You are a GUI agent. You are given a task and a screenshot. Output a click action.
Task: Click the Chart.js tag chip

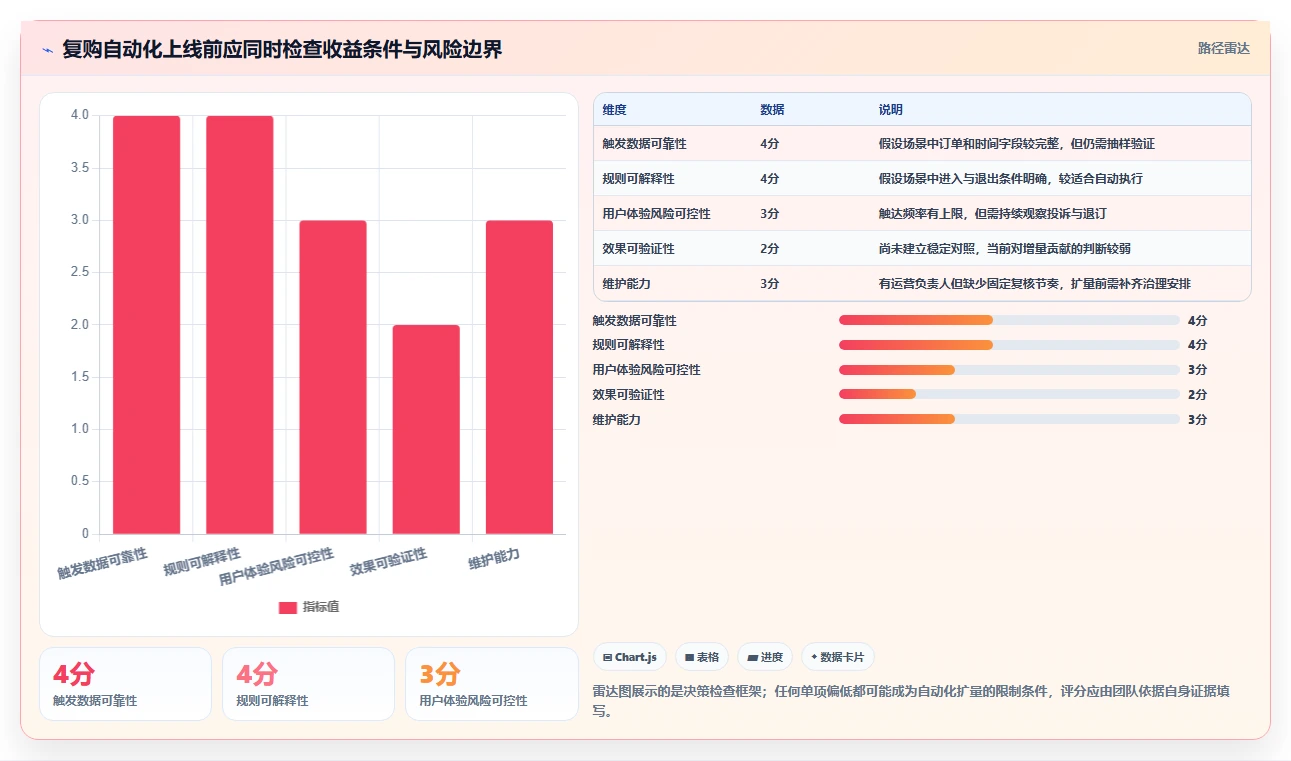point(630,657)
